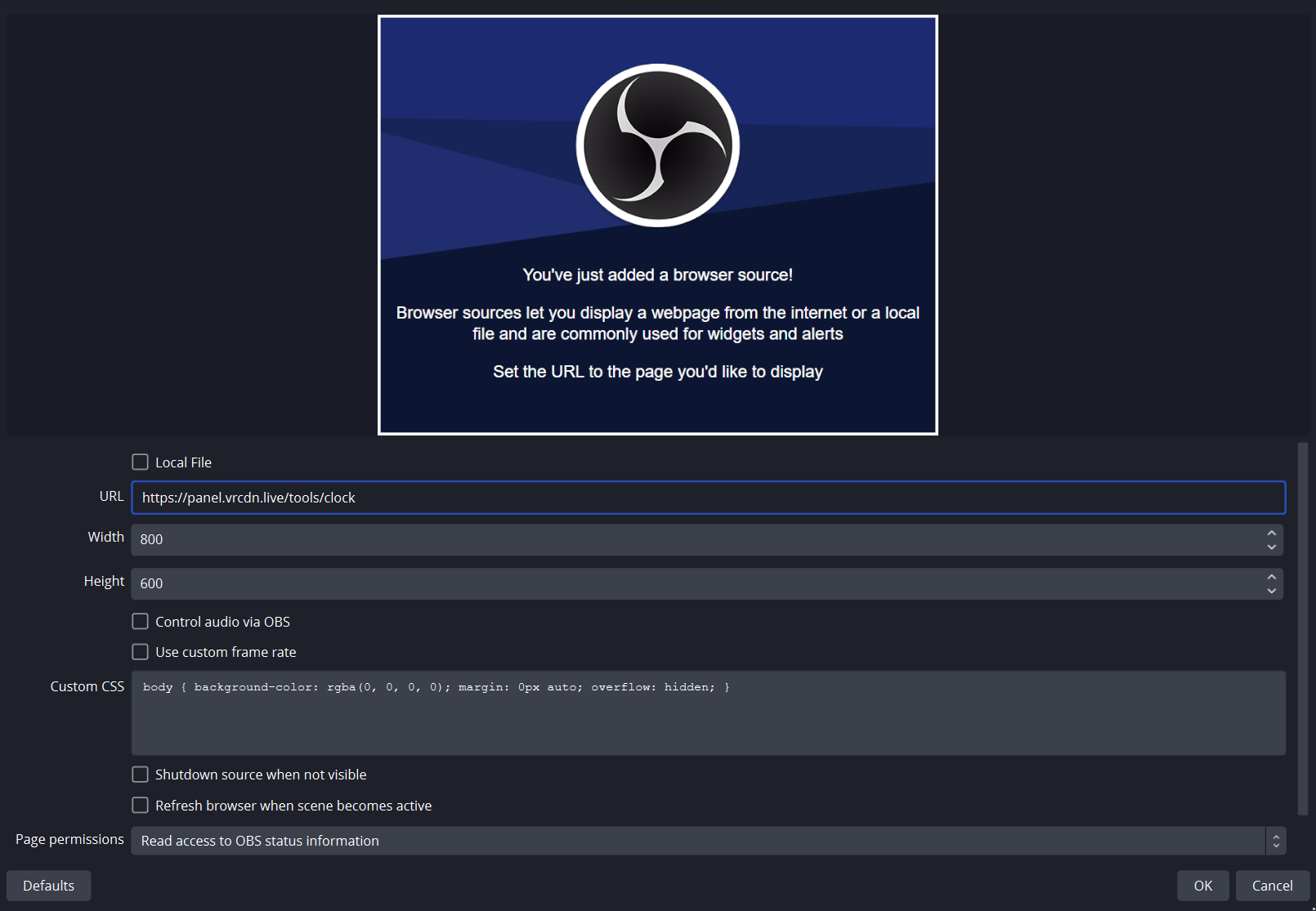Toggle Control audio via OBS

(x=141, y=622)
